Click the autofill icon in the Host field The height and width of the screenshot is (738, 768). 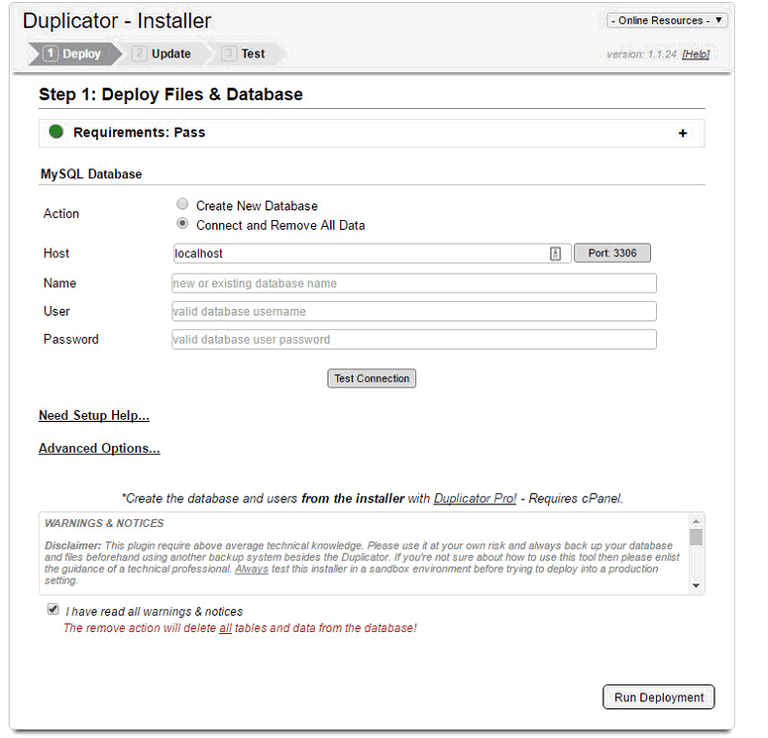point(555,254)
